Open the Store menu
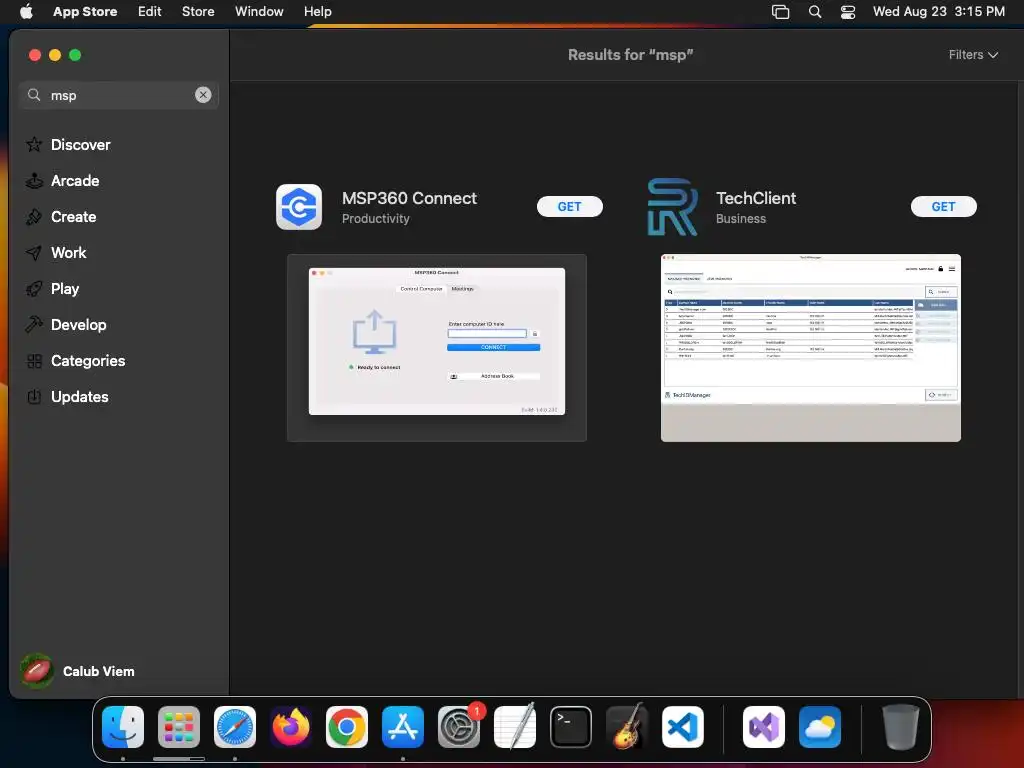Viewport: 1024px width, 768px height. click(x=198, y=11)
